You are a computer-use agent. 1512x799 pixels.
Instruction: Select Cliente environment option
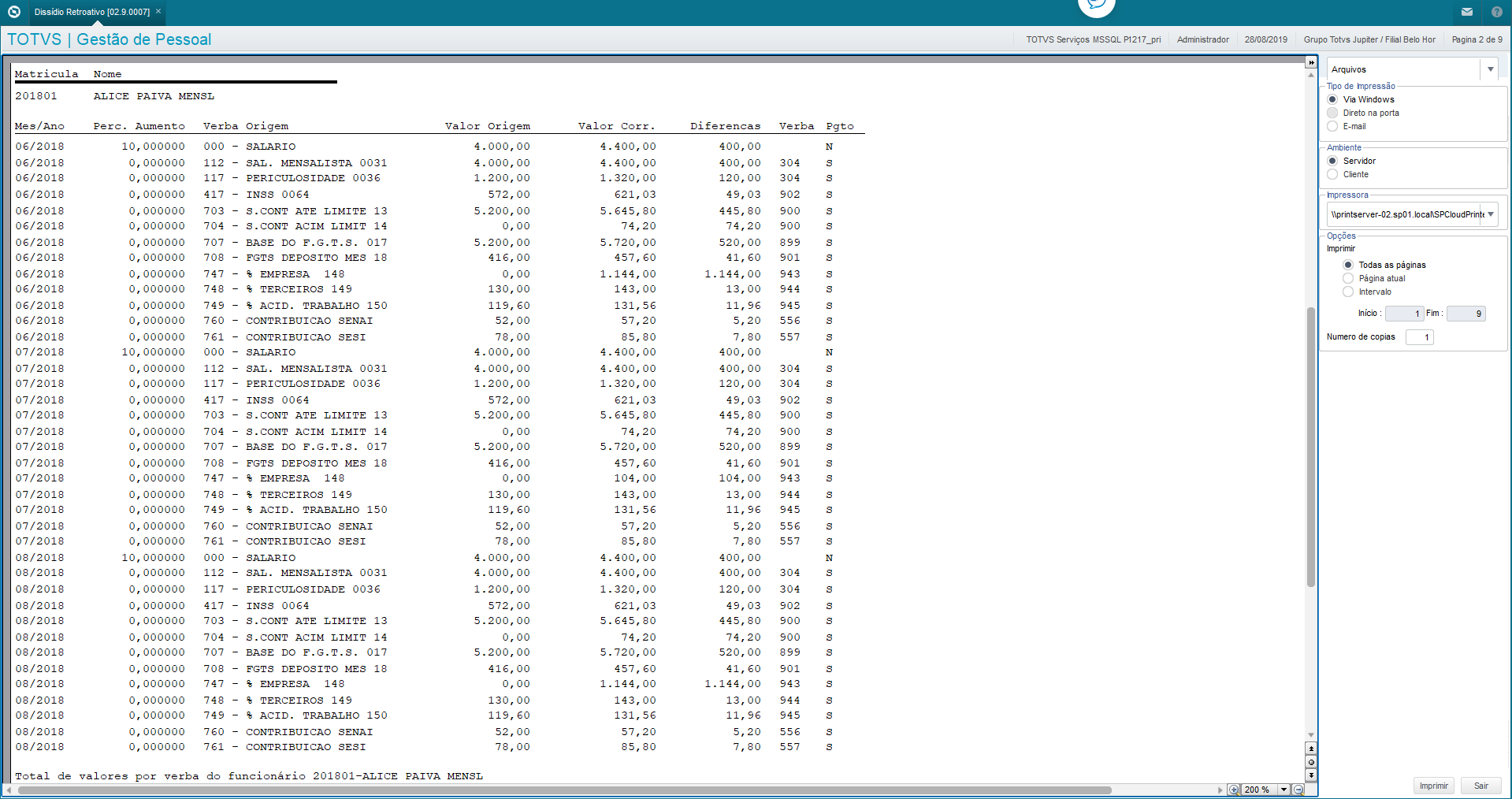[x=1332, y=174]
